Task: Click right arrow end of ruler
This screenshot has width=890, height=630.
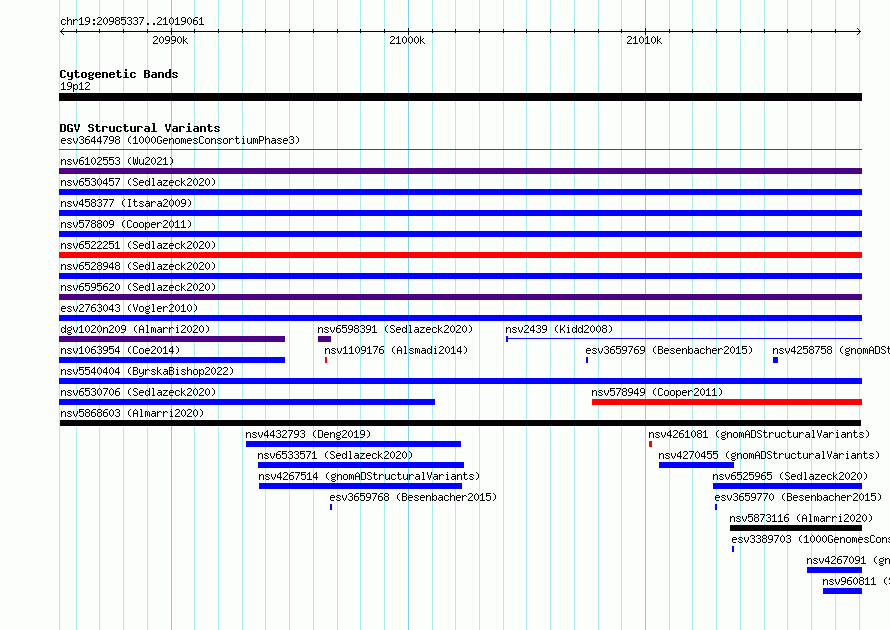Action: pos(859,31)
